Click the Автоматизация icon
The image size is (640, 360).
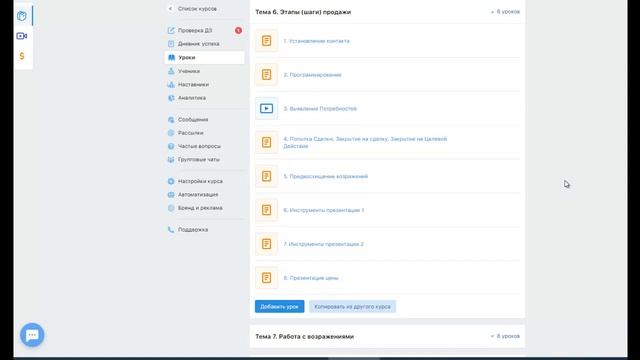[171, 195]
